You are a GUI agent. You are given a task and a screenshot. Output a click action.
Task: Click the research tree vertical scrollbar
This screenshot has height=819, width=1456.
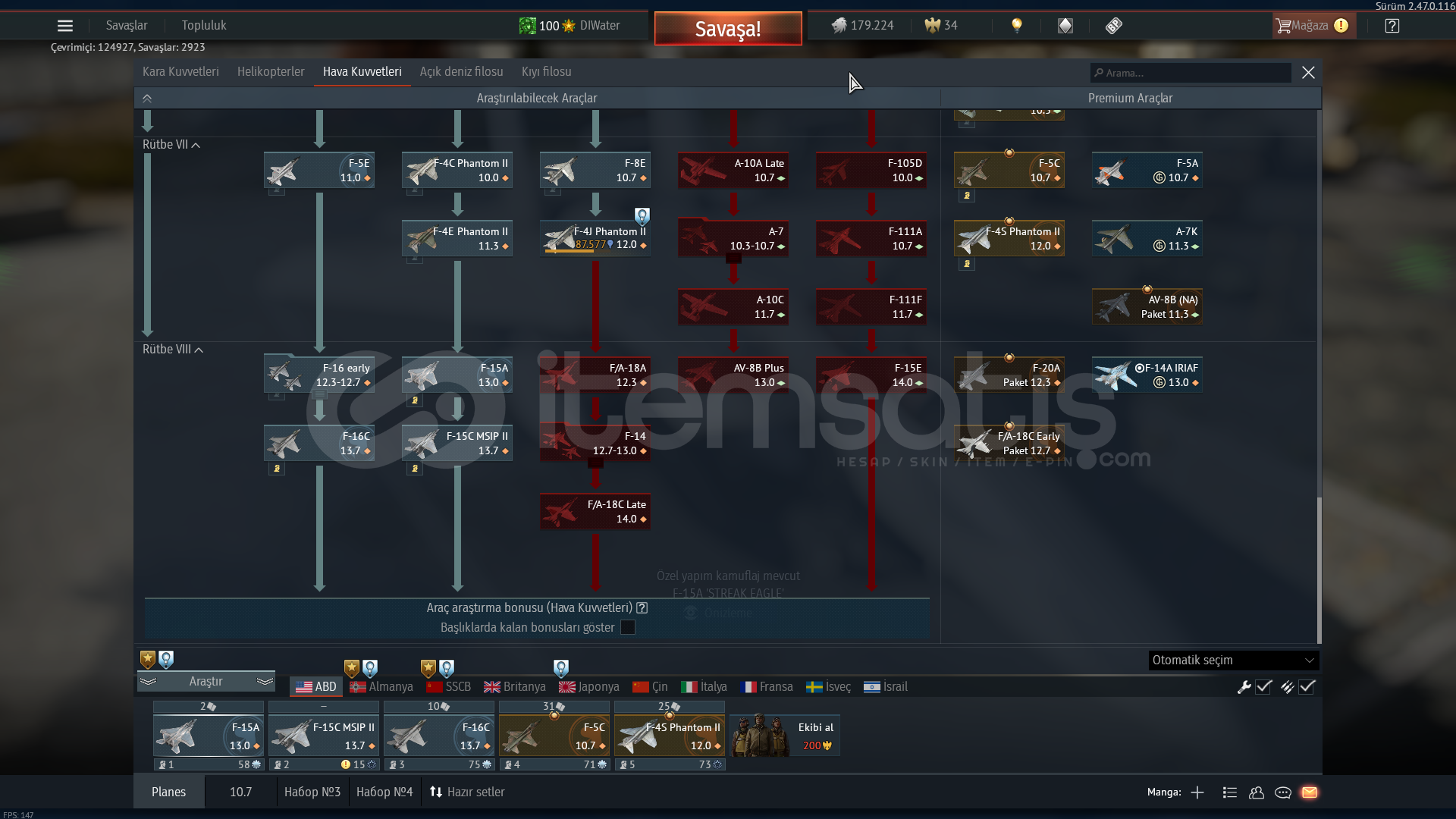click(x=1319, y=569)
